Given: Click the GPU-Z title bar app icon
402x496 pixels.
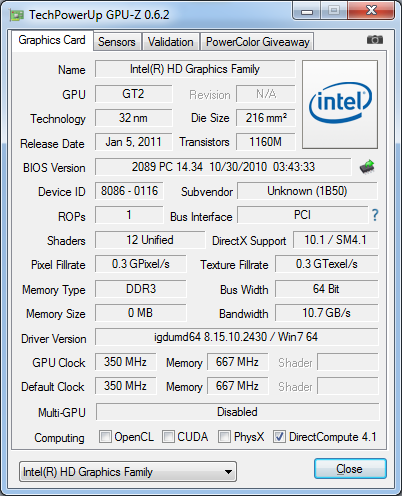Looking at the screenshot, I should pyautogui.click(x=17, y=15).
